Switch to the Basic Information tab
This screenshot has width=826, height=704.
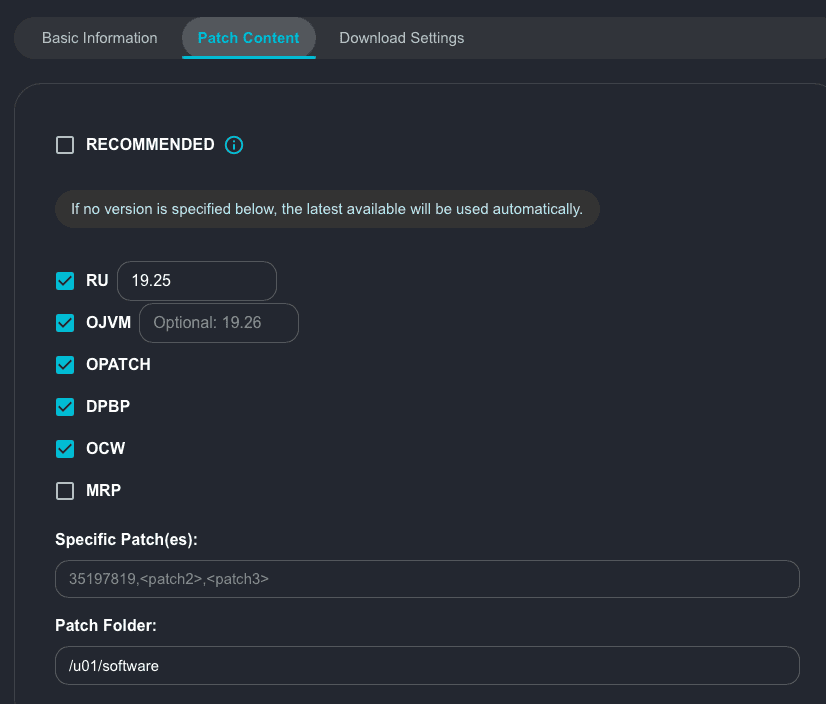tap(100, 38)
